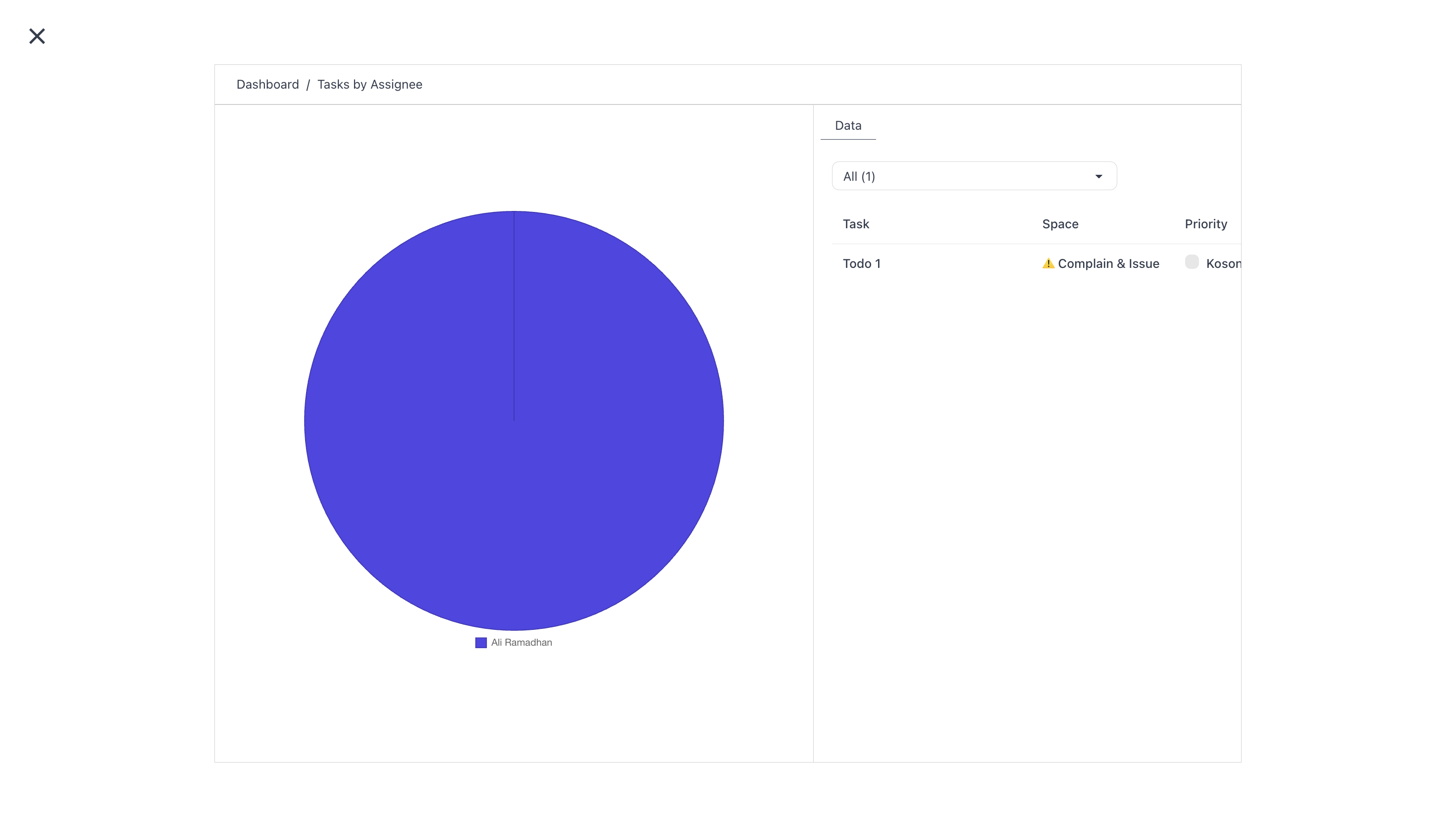Click the dropdown caret arrow

pyautogui.click(x=1099, y=177)
